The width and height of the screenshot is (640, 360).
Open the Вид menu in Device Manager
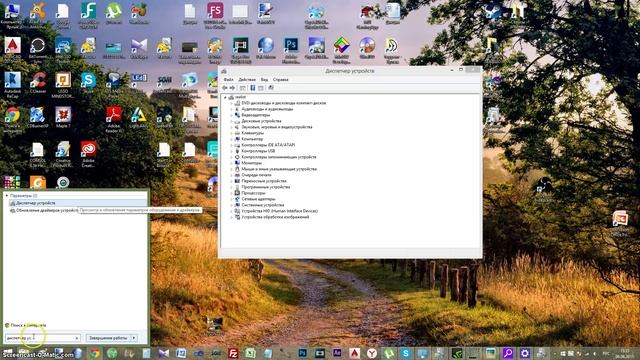coord(264,80)
